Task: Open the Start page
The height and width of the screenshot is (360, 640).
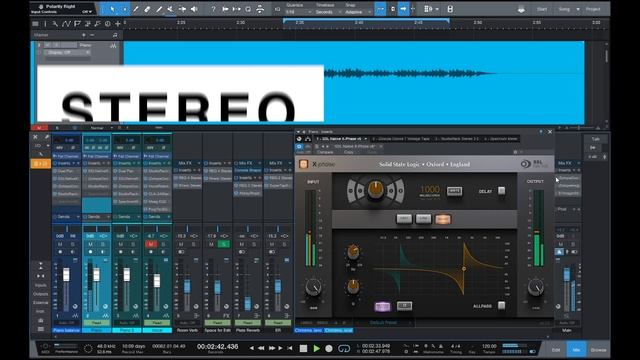Action: coord(542,9)
